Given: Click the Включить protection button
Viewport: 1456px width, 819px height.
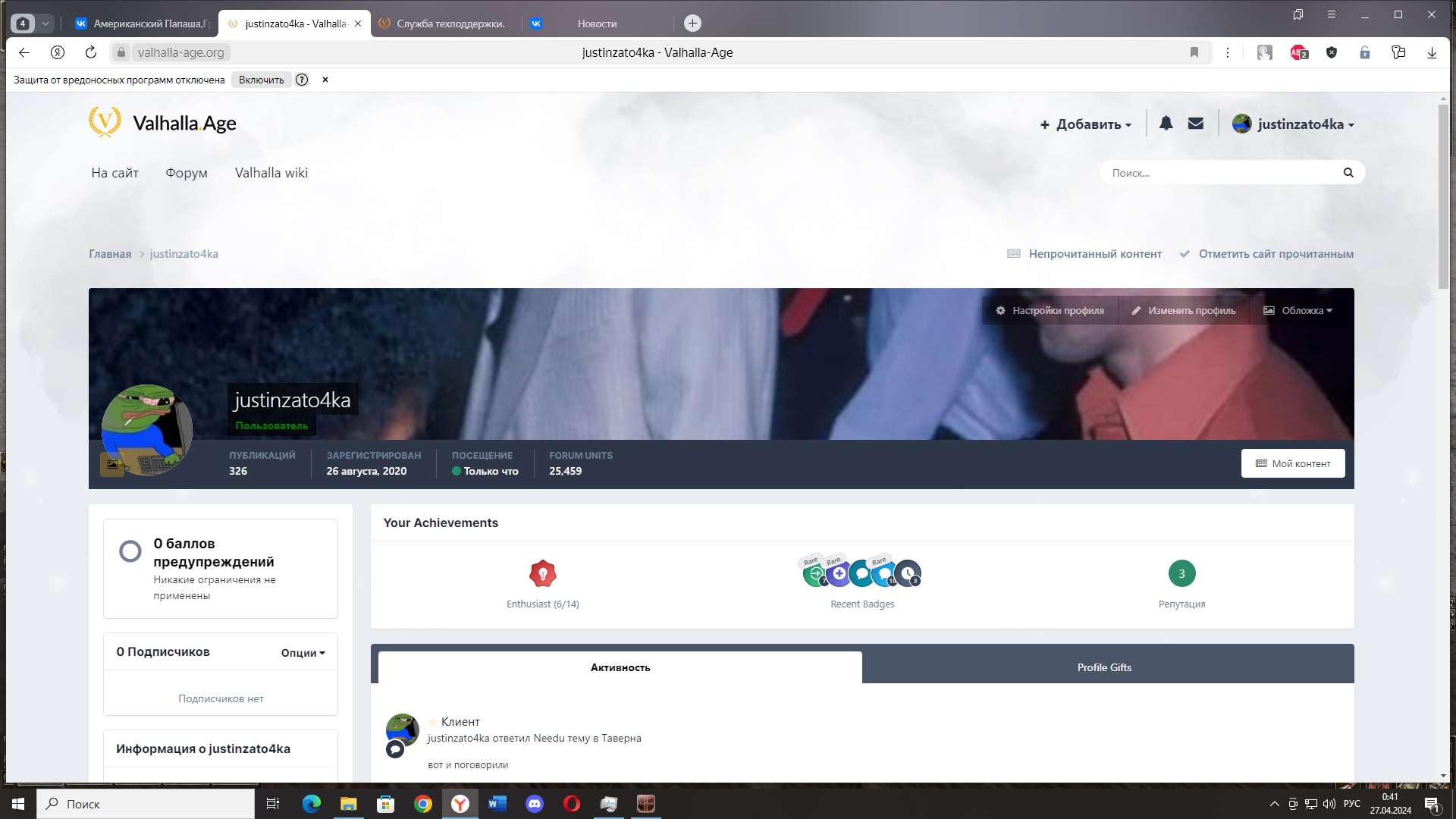Looking at the screenshot, I should [261, 80].
